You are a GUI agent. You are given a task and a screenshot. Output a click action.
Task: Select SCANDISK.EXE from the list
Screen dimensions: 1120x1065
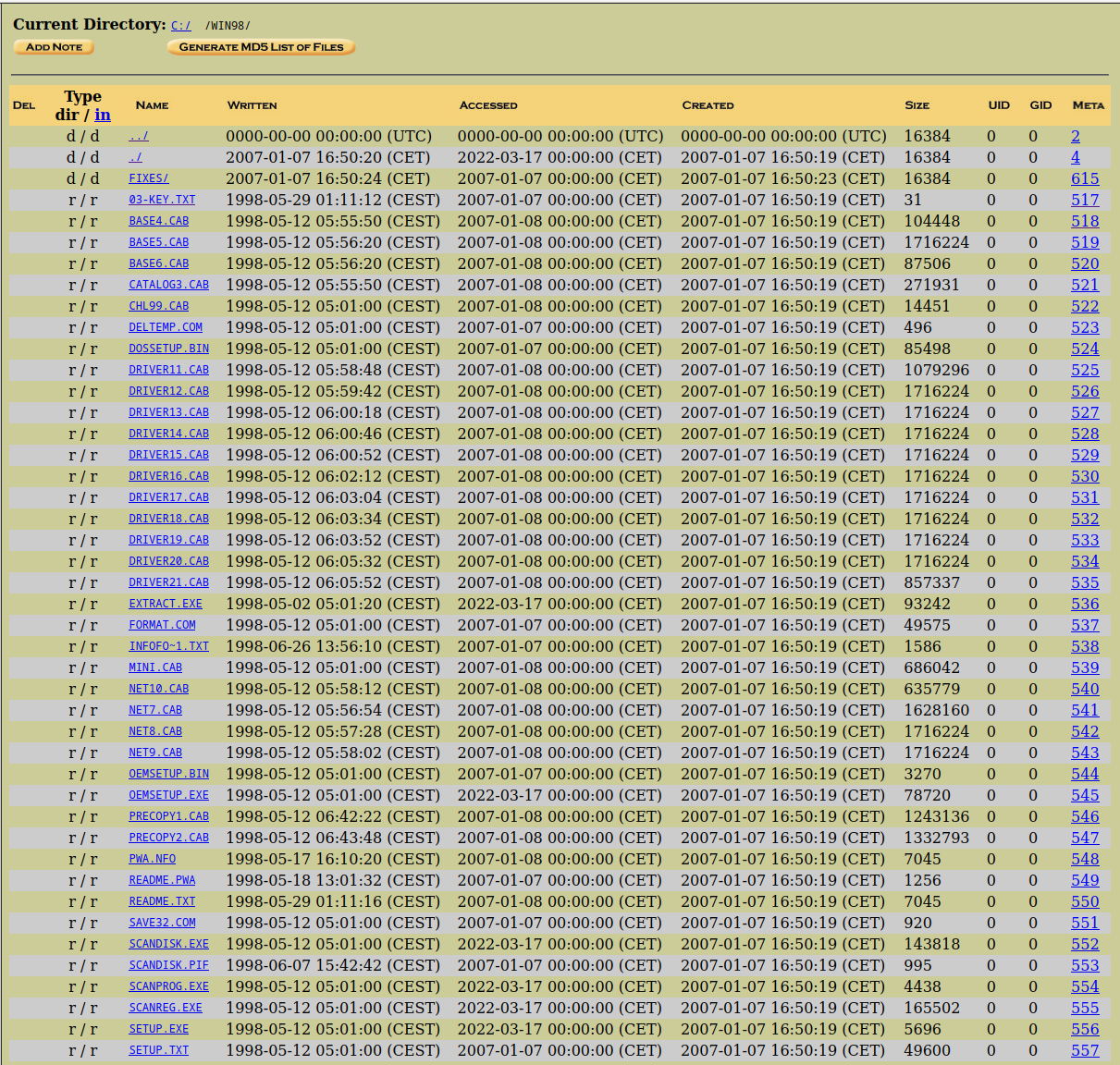(168, 944)
